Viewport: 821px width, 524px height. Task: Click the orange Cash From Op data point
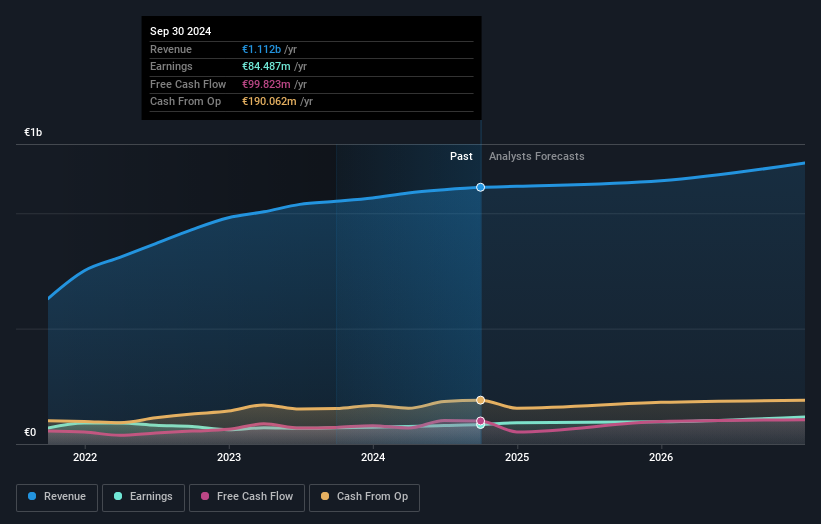click(x=480, y=400)
